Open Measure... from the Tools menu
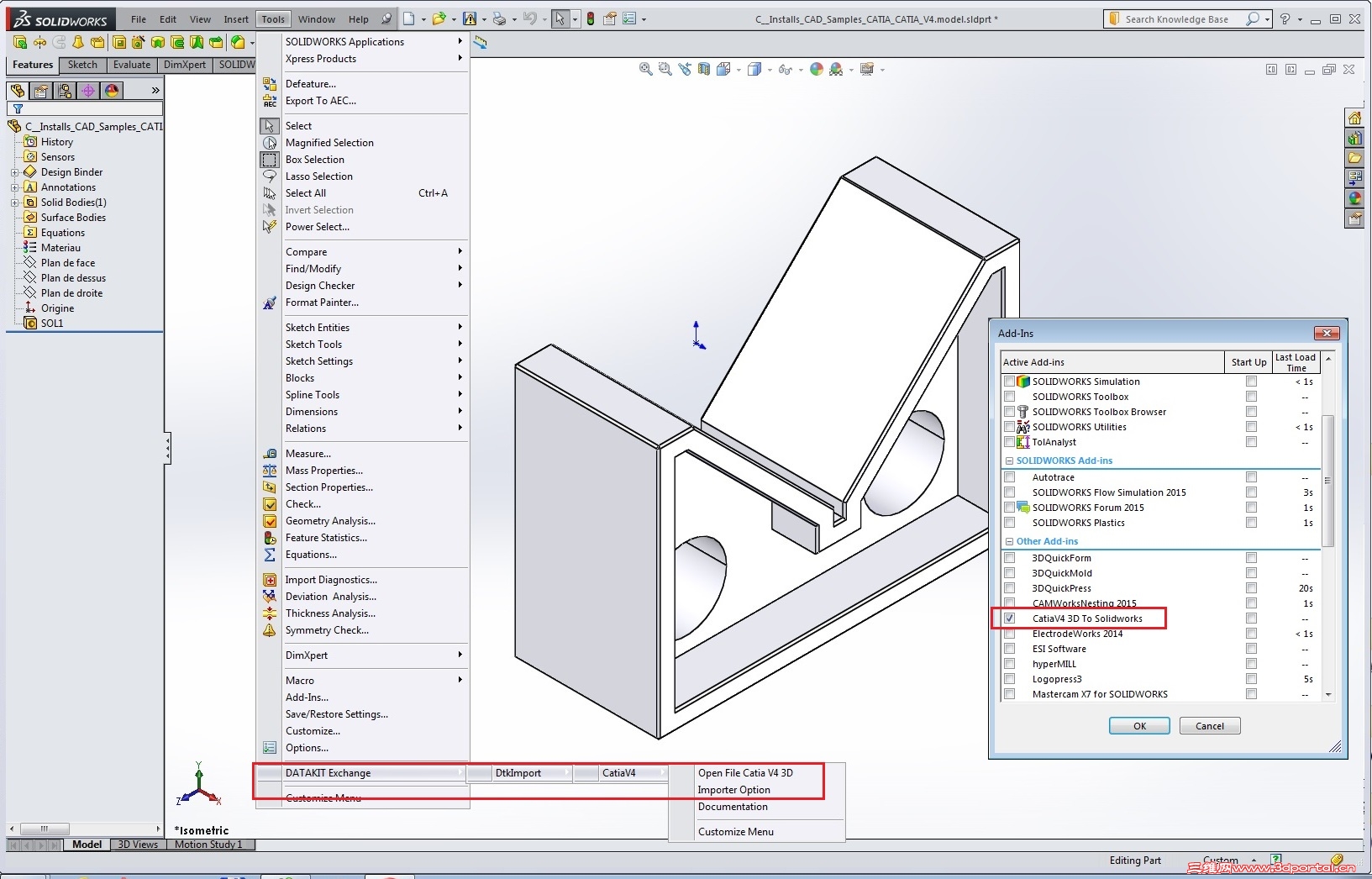The height and width of the screenshot is (879, 1372). (x=308, y=454)
